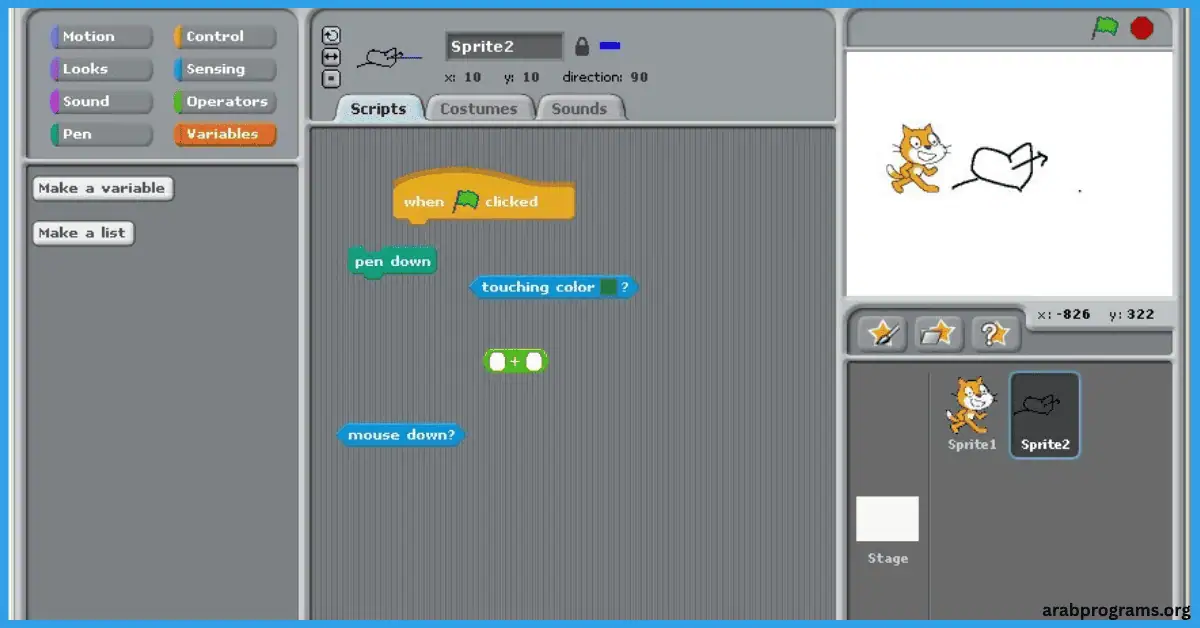Click the surprise sprite icon
The image size is (1200, 628).
(995, 334)
